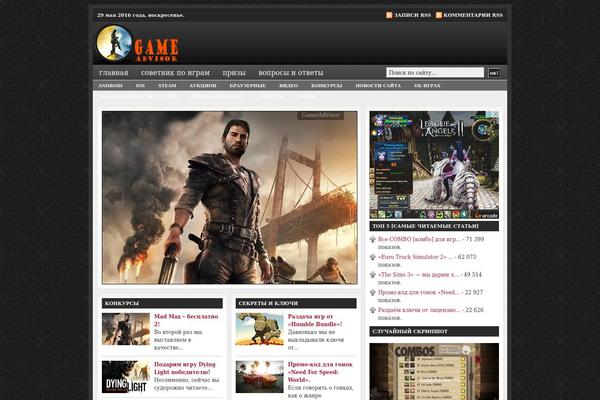This screenshot has width=600, height=400.
Task: Open Раздача игр от Humble Bundle article
Action: pyautogui.click(x=315, y=320)
